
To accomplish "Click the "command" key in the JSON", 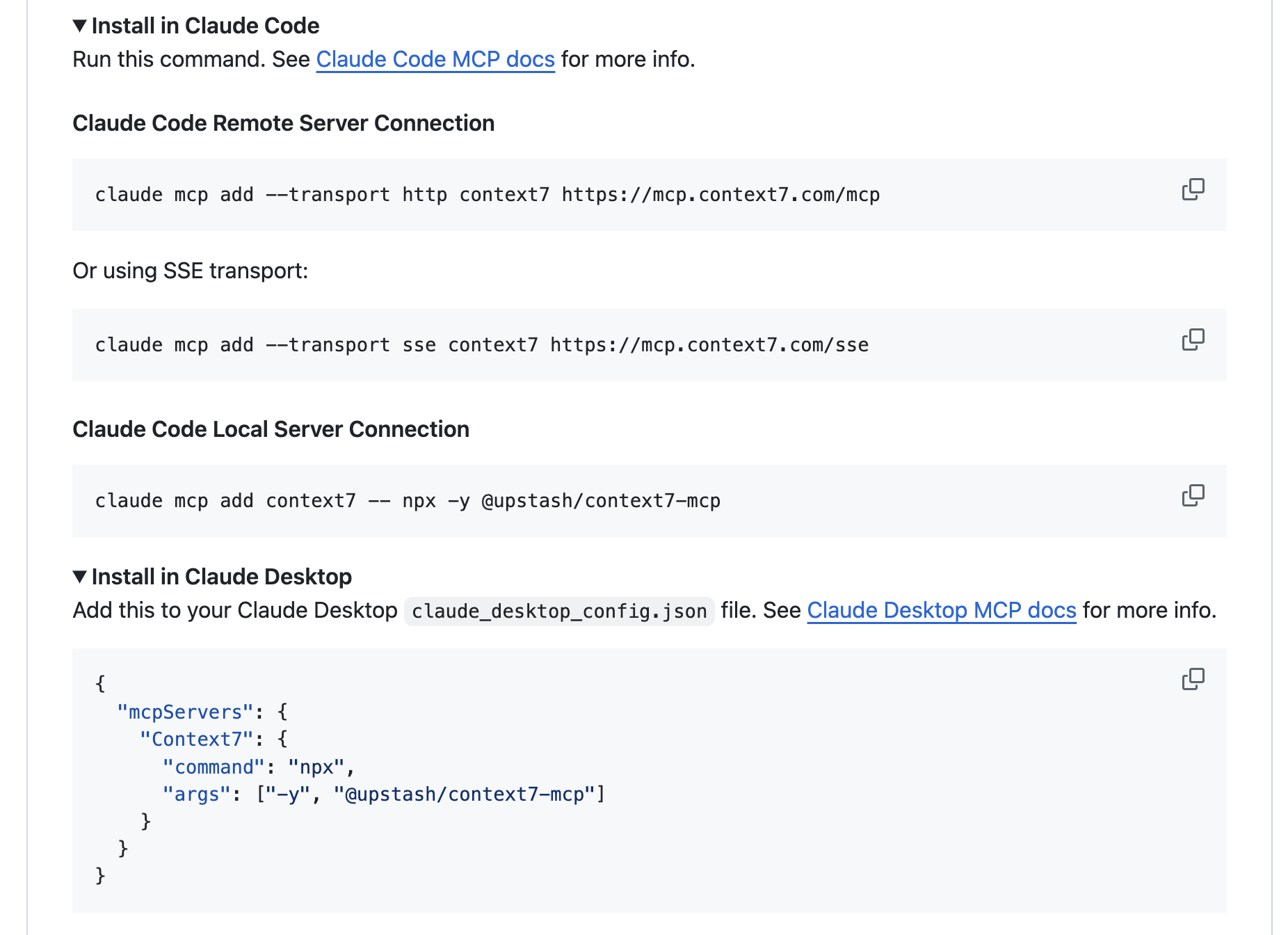I will coord(214,767).
